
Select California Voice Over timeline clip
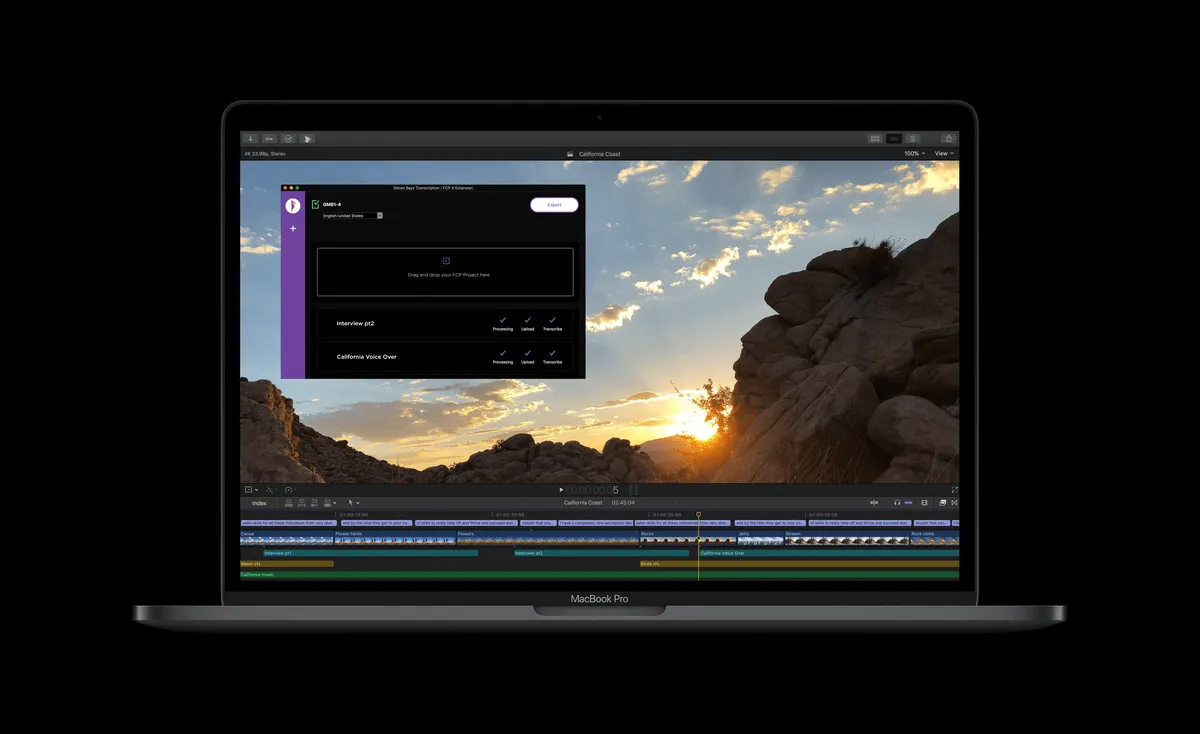[x=829, y=553]
